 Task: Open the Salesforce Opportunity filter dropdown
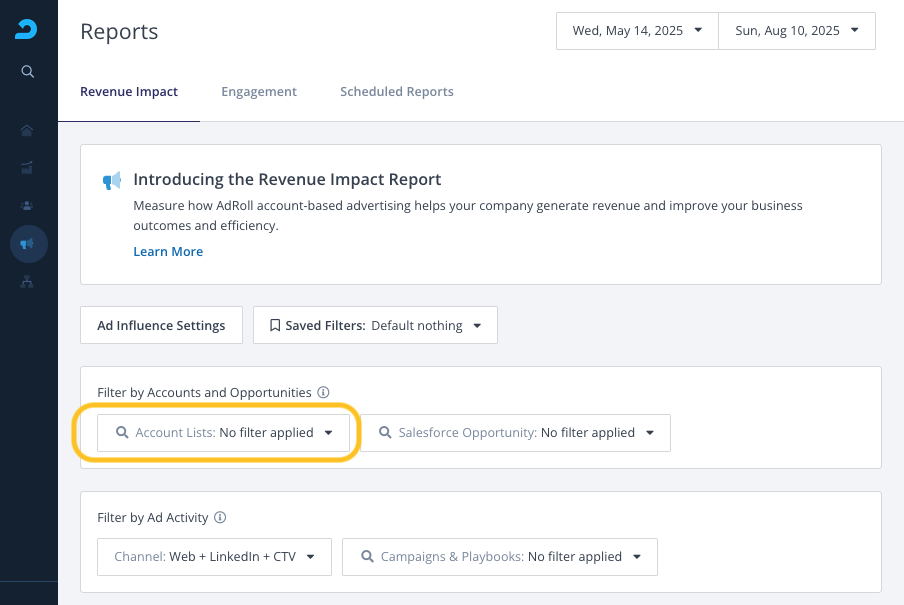pyautogui.click(x=516, y=433)
